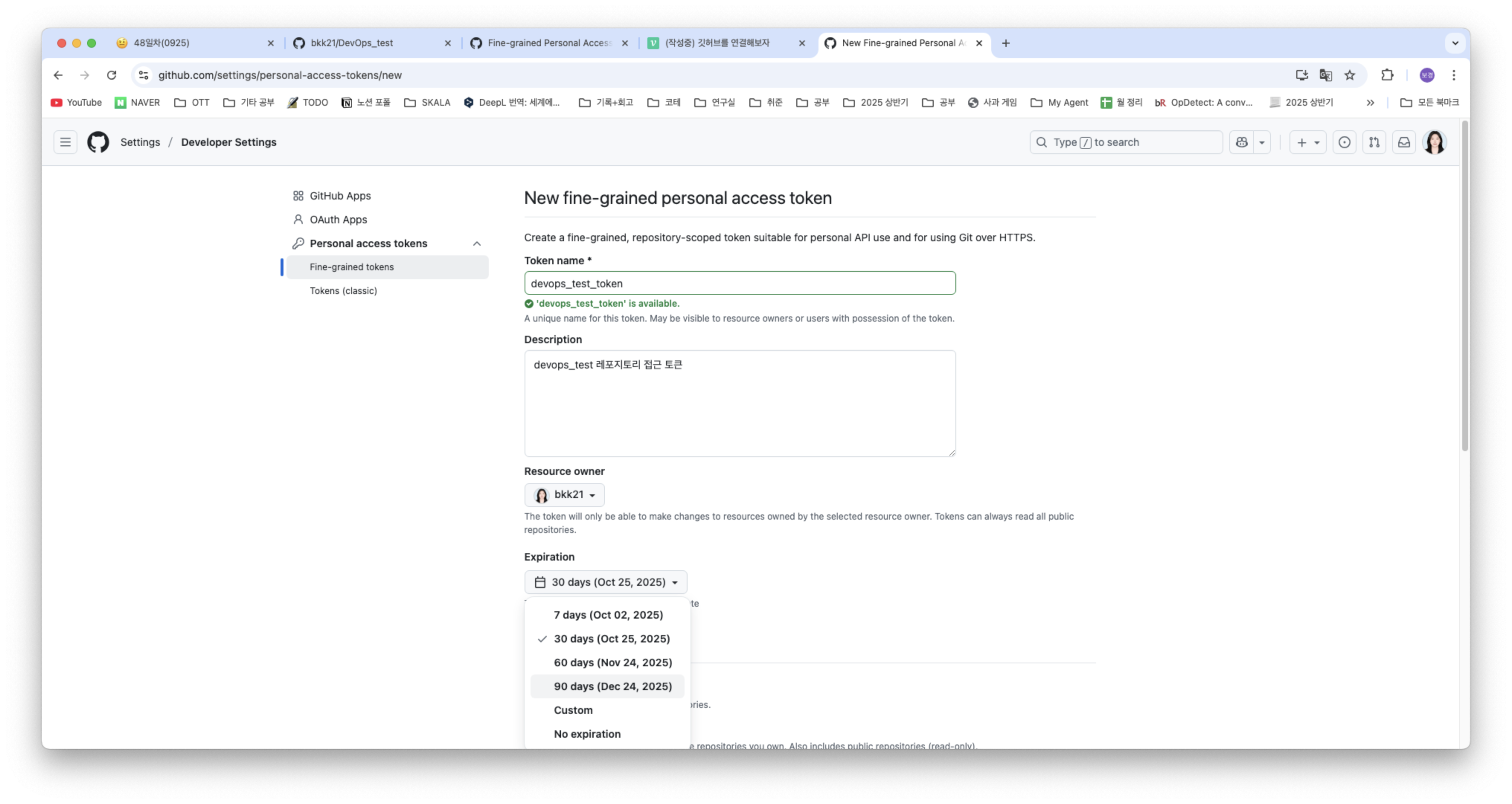This screenshot has width=1512, height=804.
Task: Collapse the Personal access tokens section
Action: pyautogui.click(x=477, y=243)
